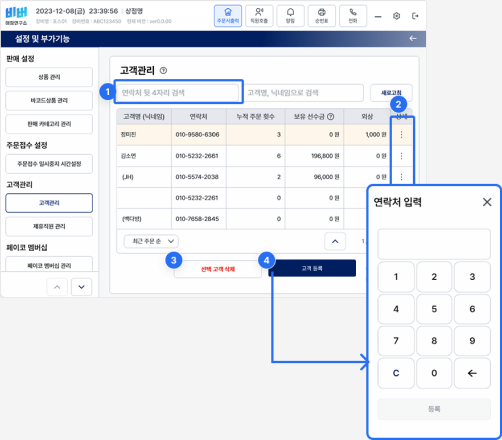Open the 알림 notification bell
The image size is (502, 440).
(290, 16)
